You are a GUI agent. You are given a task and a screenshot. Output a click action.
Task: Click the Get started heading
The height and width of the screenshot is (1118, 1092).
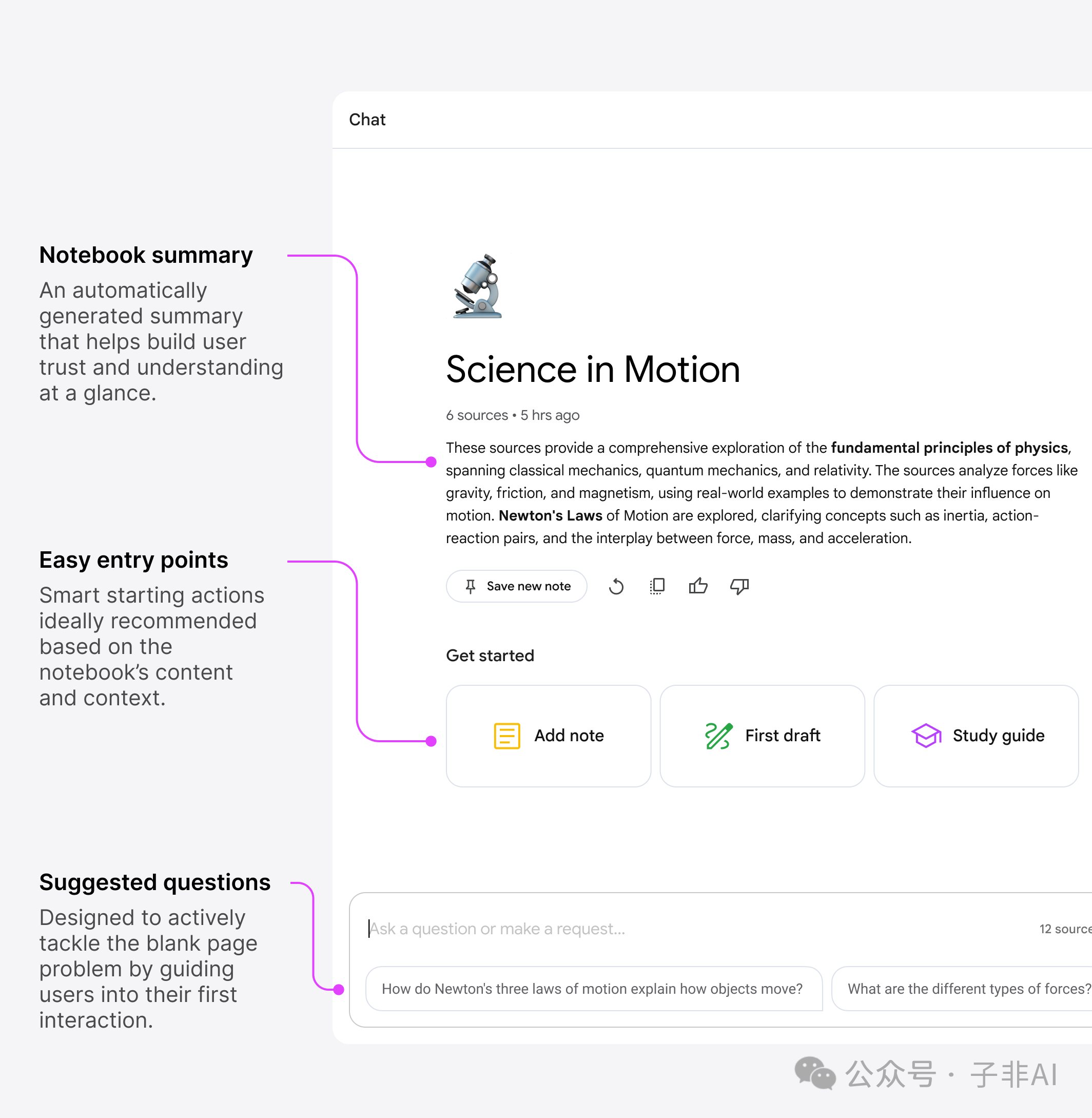click(x=490, y=655)
